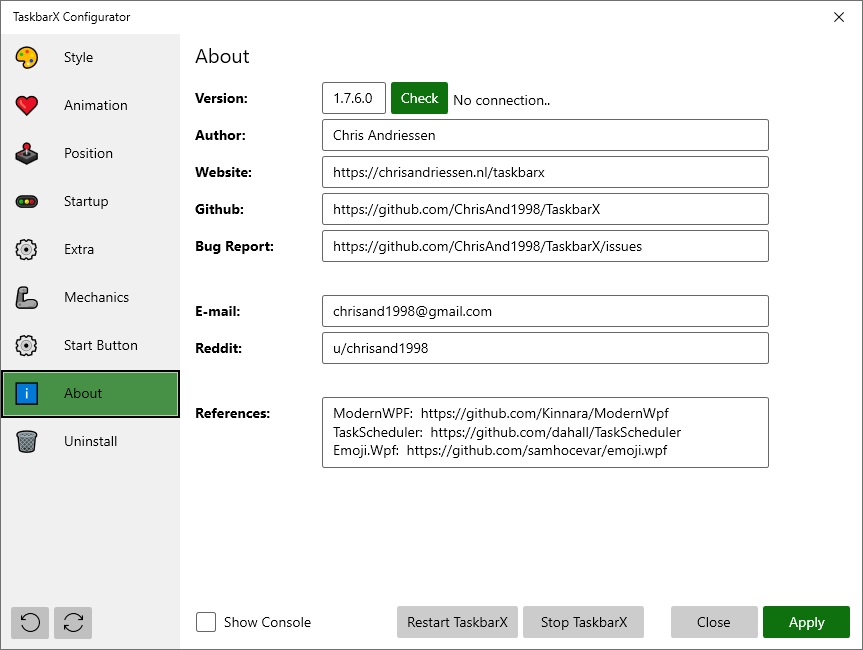Click the blue info About icon
The image size is (863, 650).
(26, 394)
